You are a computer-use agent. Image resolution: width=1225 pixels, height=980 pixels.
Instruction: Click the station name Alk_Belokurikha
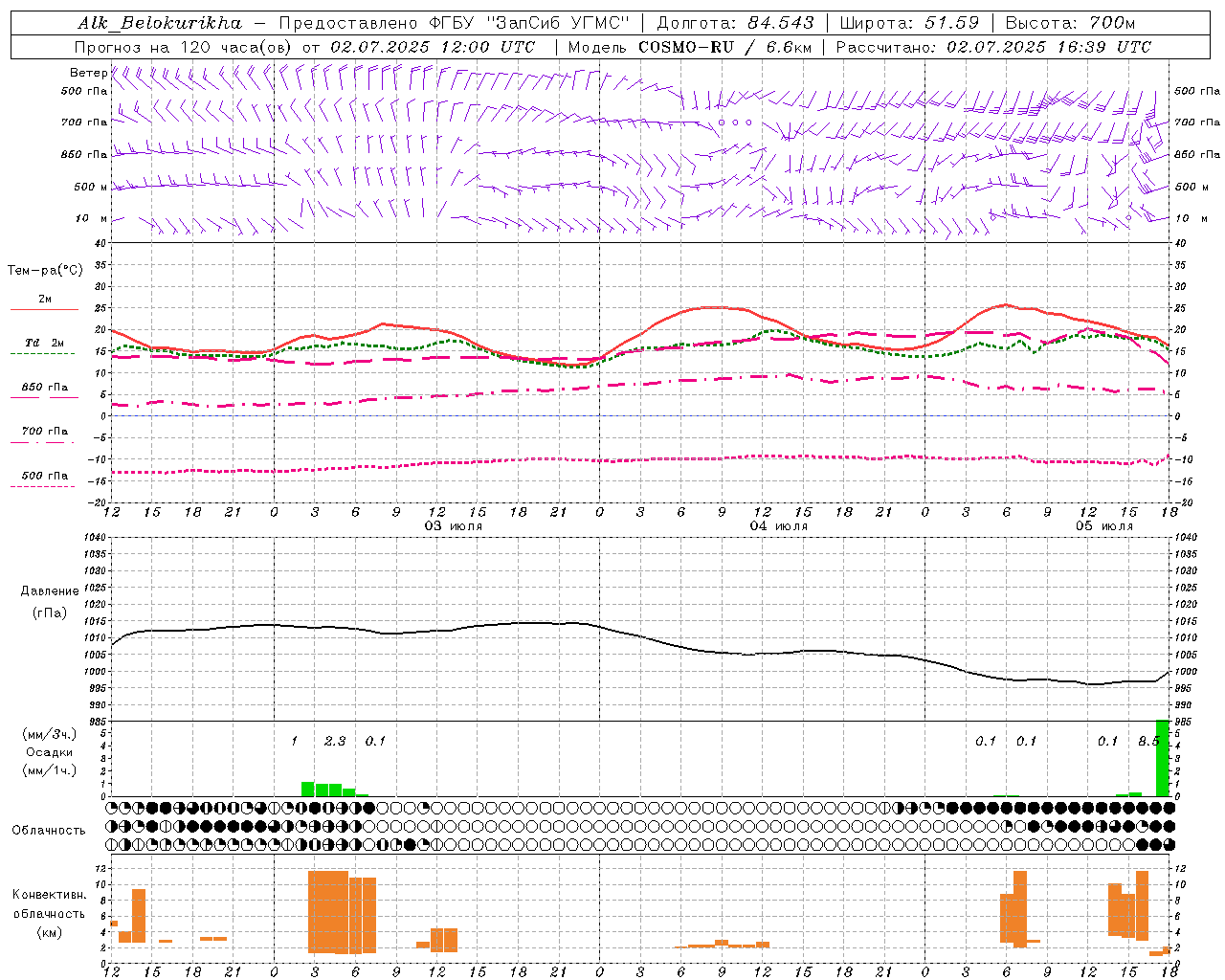click(160, 23)
